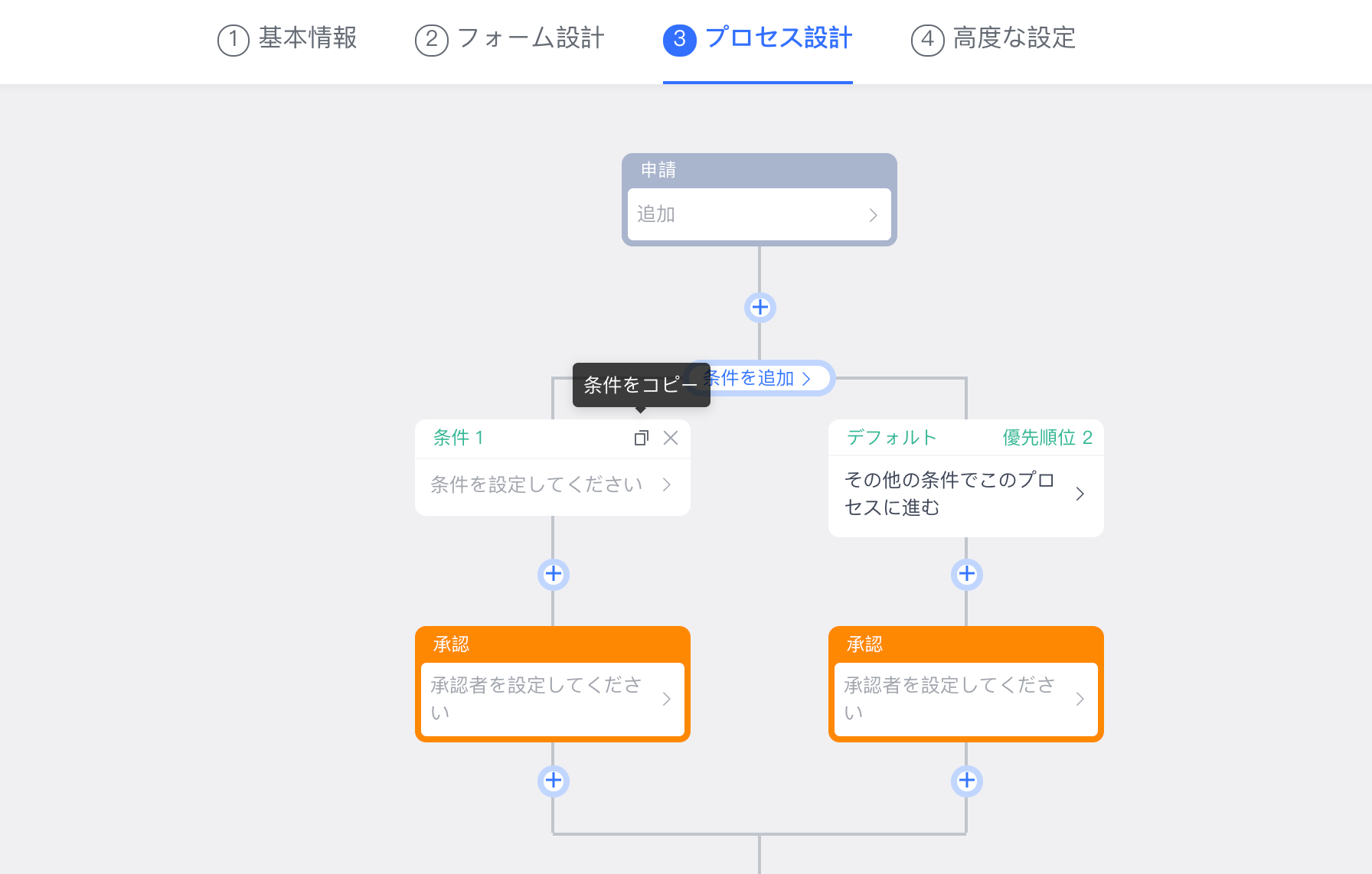Click plus icon directly below デフォルト card

(966, 574)
